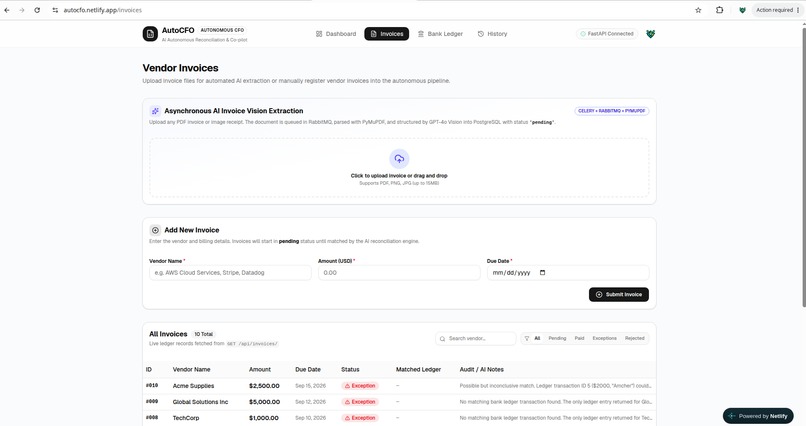Open date picker calendar icon
The height and width of the screenshot is (426, 806).
542,273
